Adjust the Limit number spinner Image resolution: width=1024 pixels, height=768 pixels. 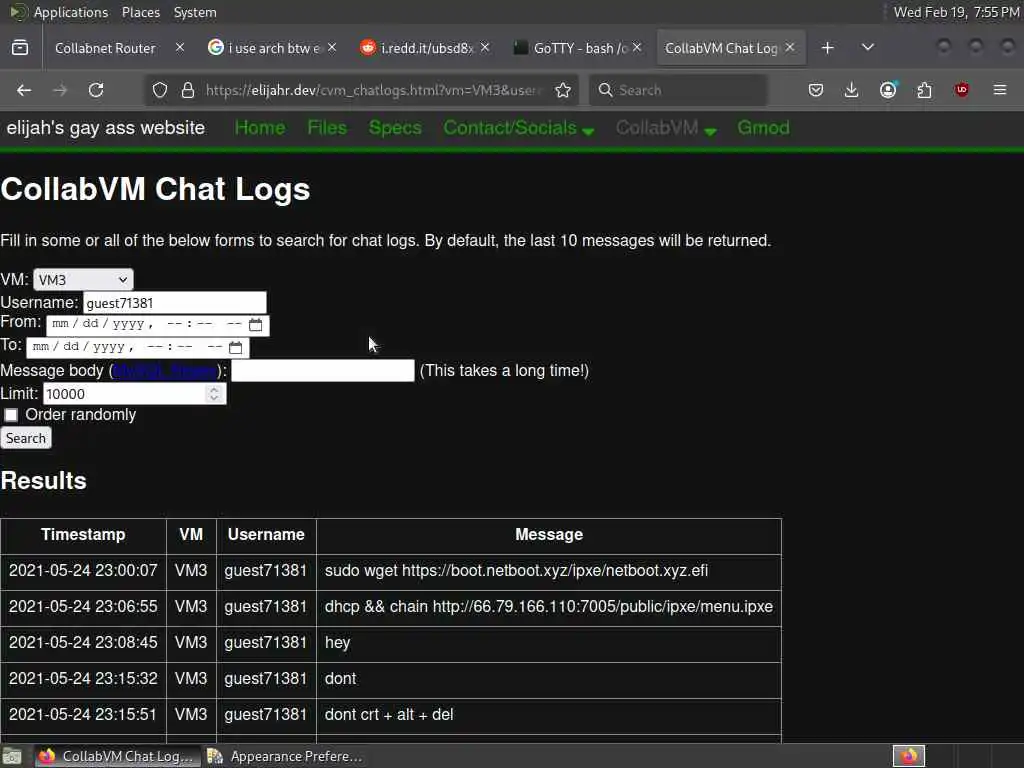pos(214,394)
